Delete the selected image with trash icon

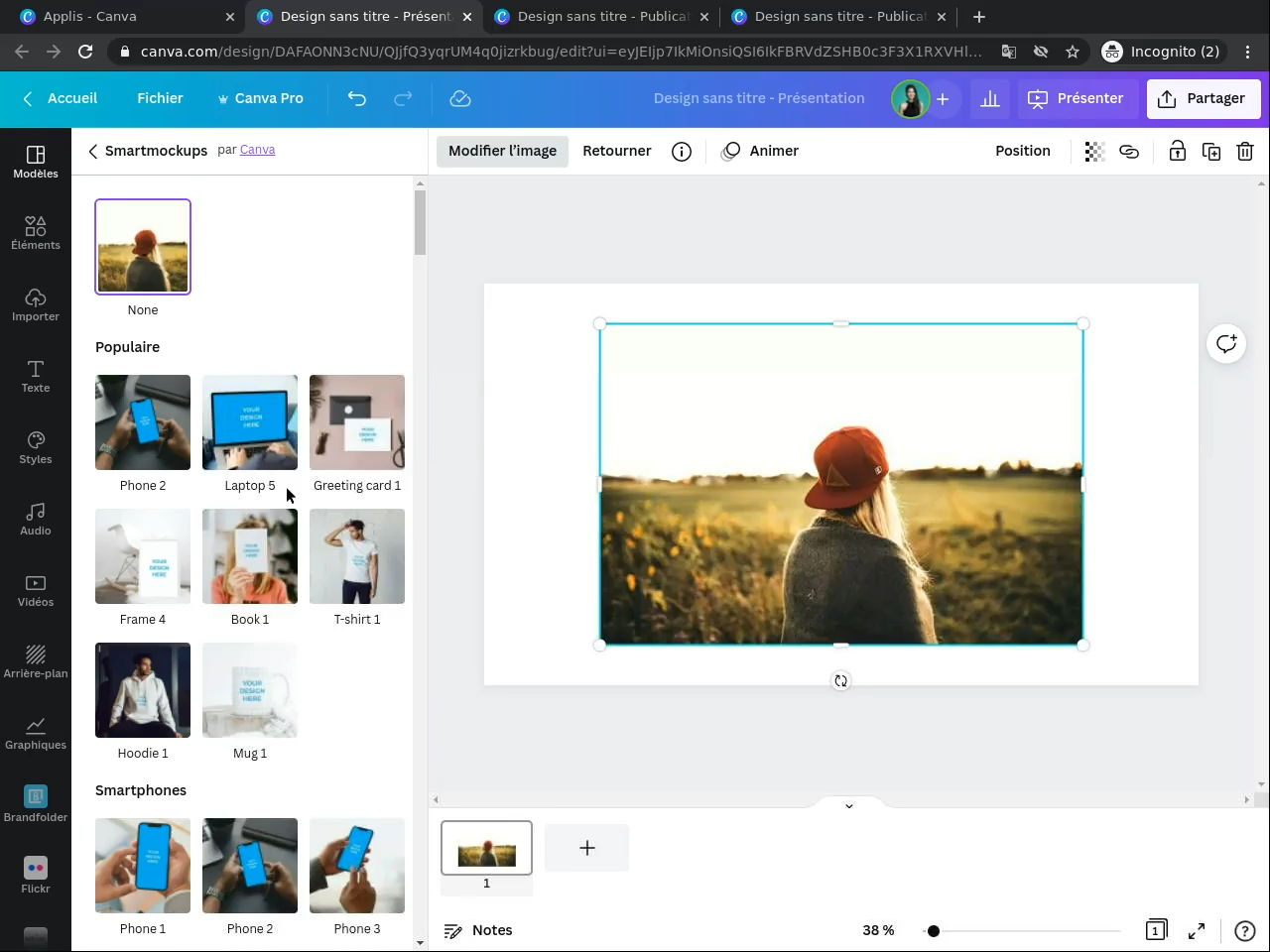[1245, 151]
